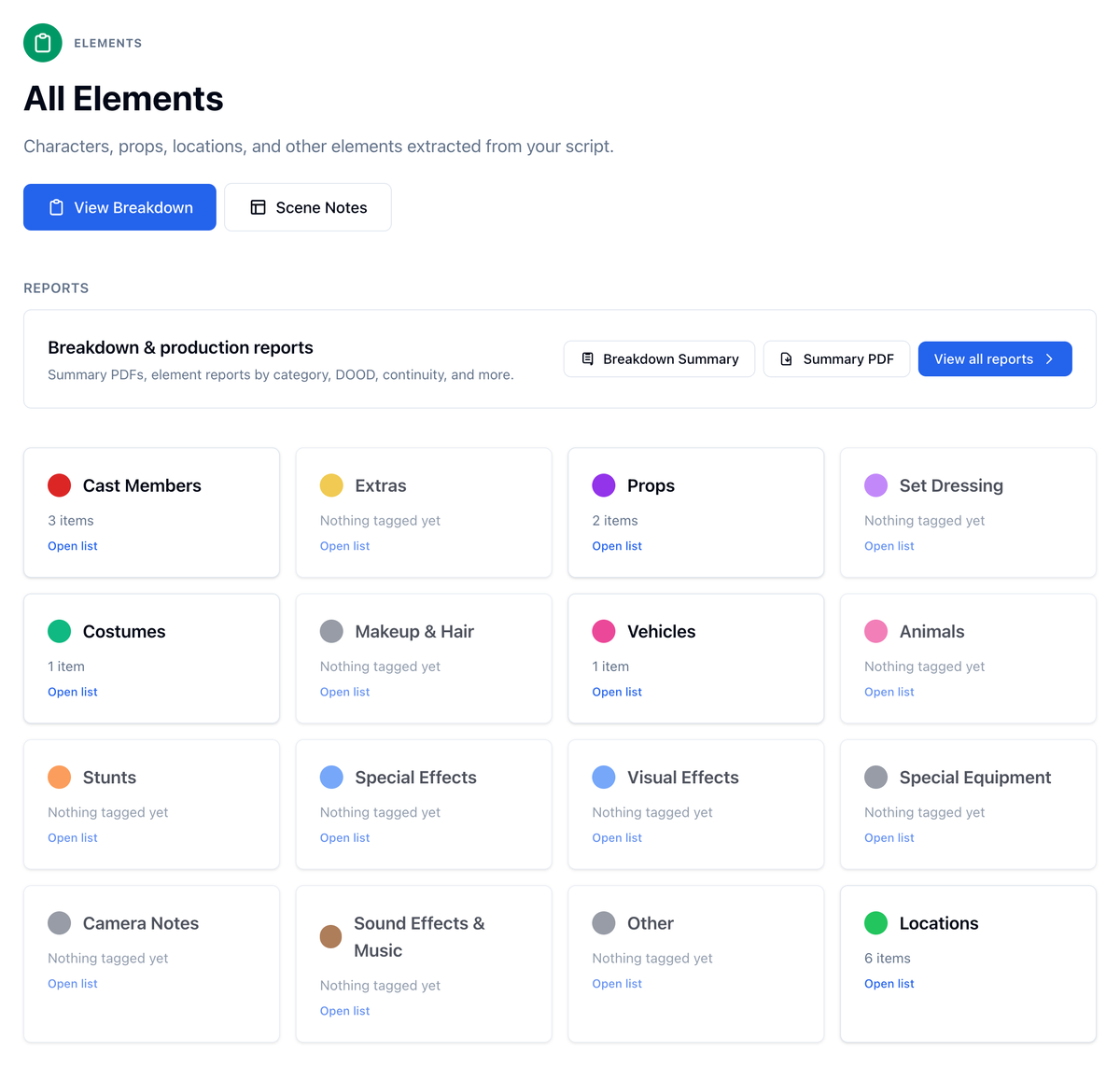Download the Summary PDF
The image size is (1120, 1066).
(836, 358)
